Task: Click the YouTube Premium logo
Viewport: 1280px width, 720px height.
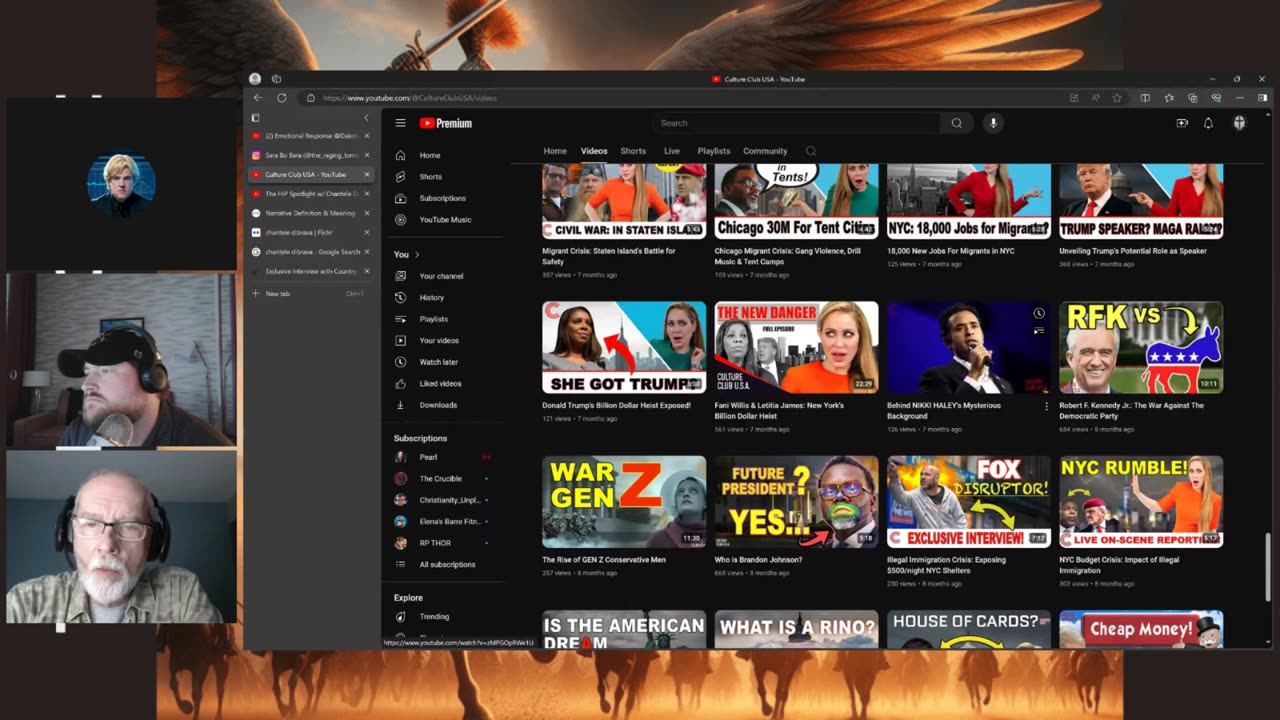Action: [x=445, y=123]
